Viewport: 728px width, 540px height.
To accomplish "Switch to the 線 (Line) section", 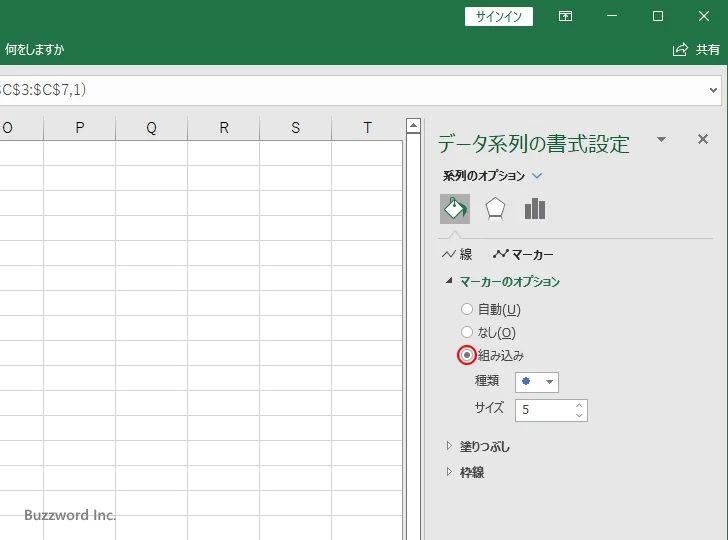I will pos(457,254).
